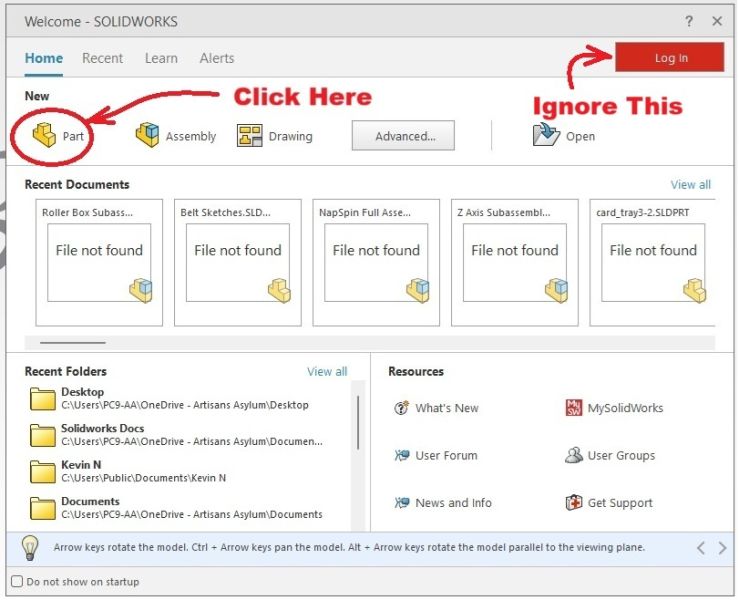The image size is (739, 600).
Task: Click the Recent Folders vertical scrollbar
Action: [358, 425]
